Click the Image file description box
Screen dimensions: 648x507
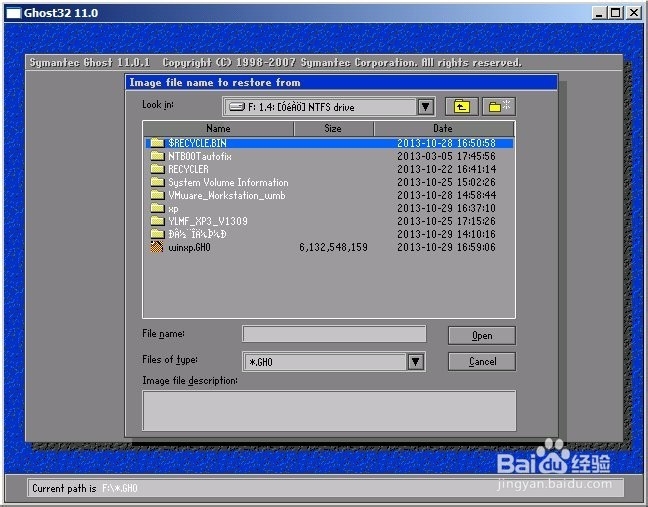click(329, 411)
